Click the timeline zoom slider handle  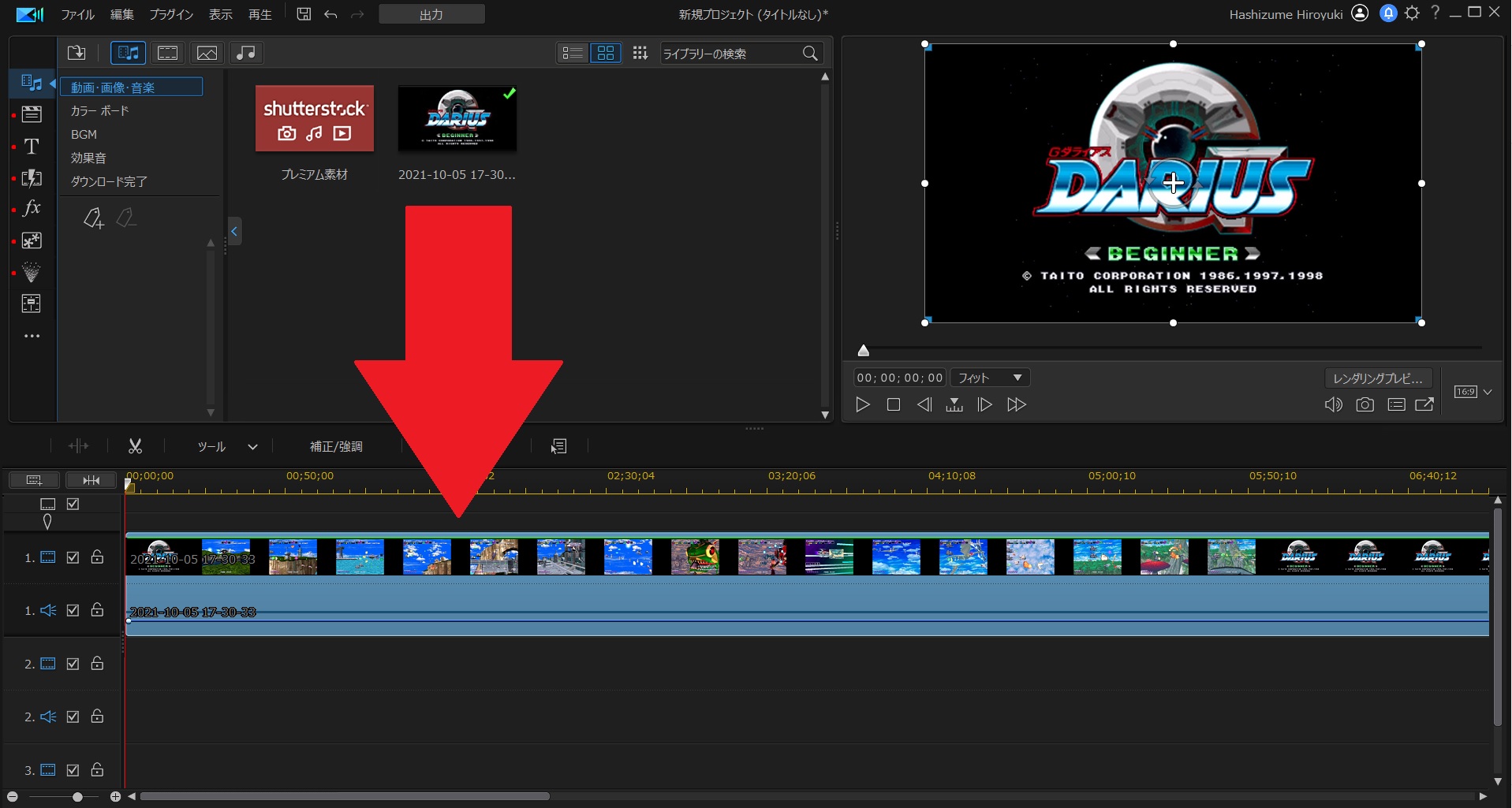click(77, 797)
